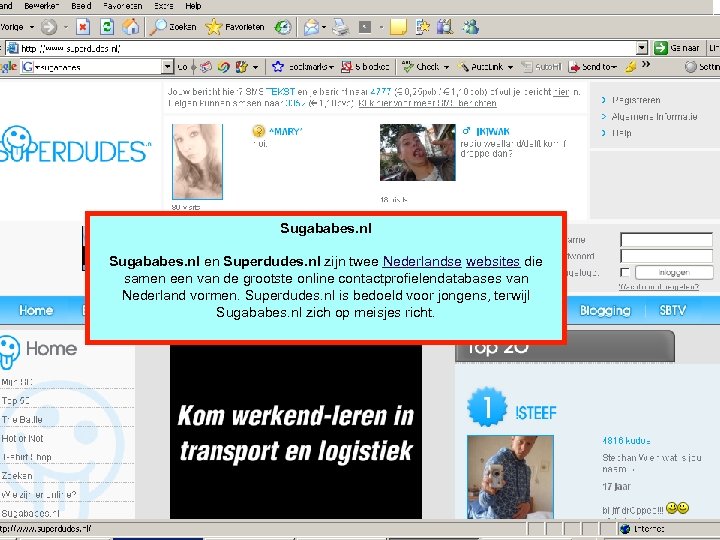
Task: Print the page with the printer icon
Action: 340,27
